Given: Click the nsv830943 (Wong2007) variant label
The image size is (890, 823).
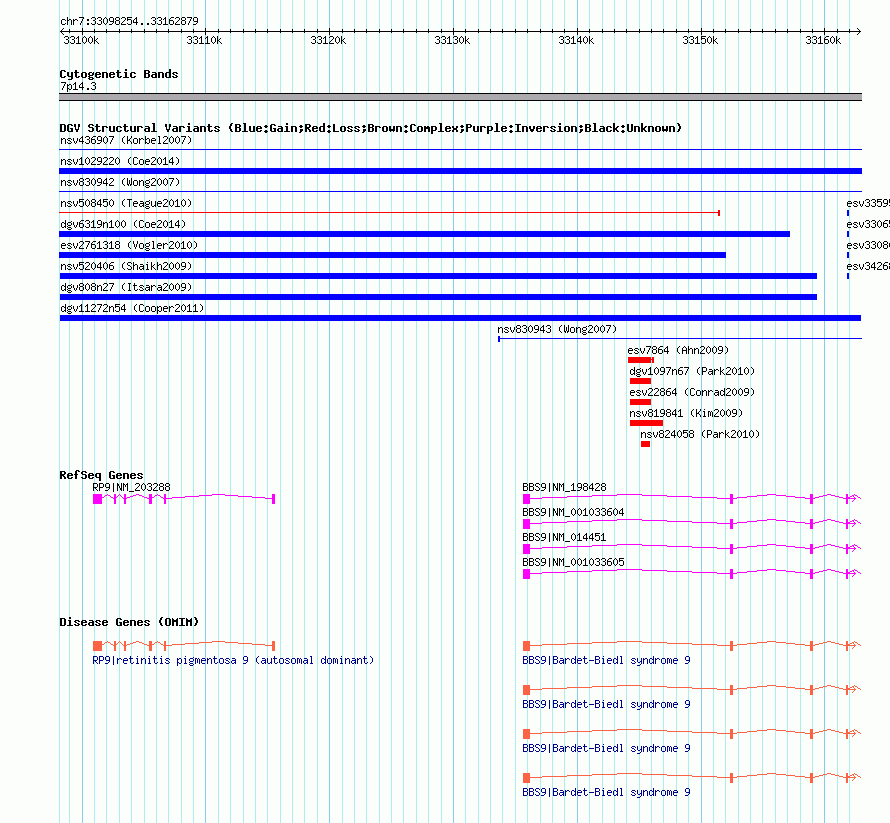Looking at the screenshot, I should (x=557, y=329).
